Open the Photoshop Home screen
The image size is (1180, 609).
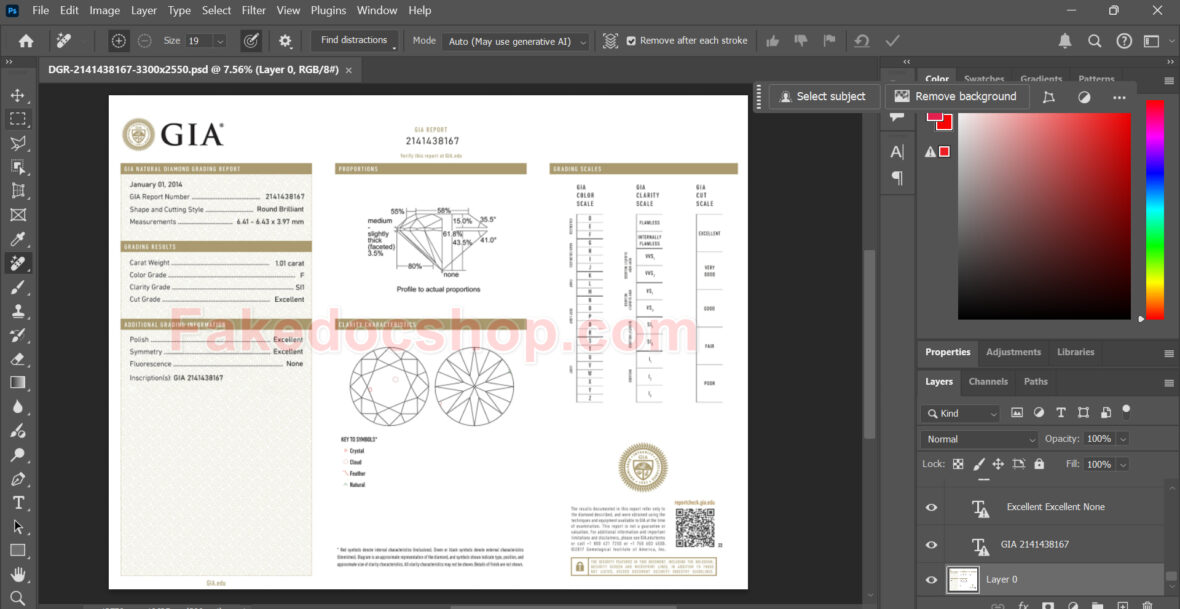tap(24, 41)
